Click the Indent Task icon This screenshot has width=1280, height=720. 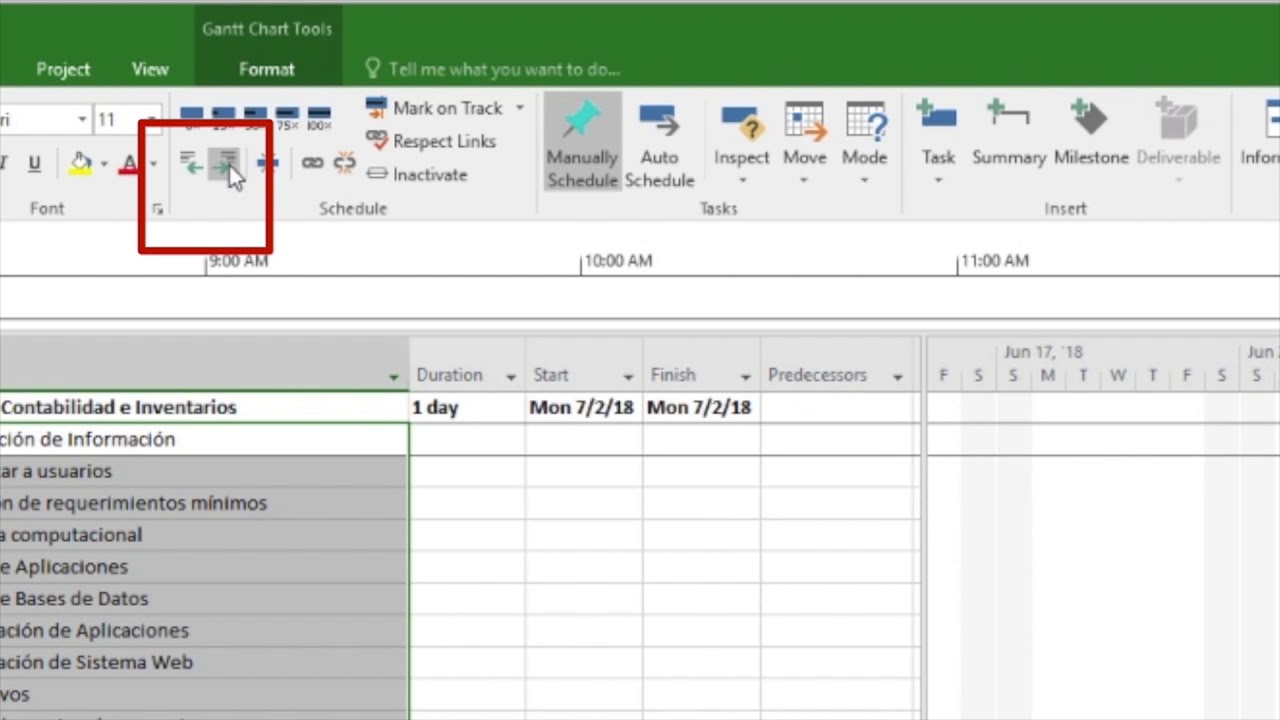pyautogui.click(x=226, y=162)
